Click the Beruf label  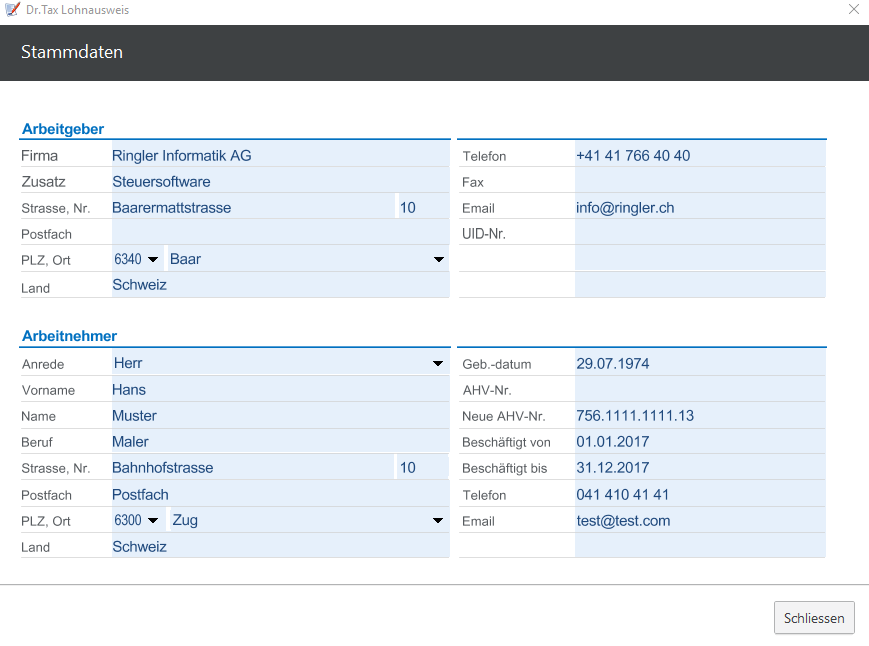37,442
